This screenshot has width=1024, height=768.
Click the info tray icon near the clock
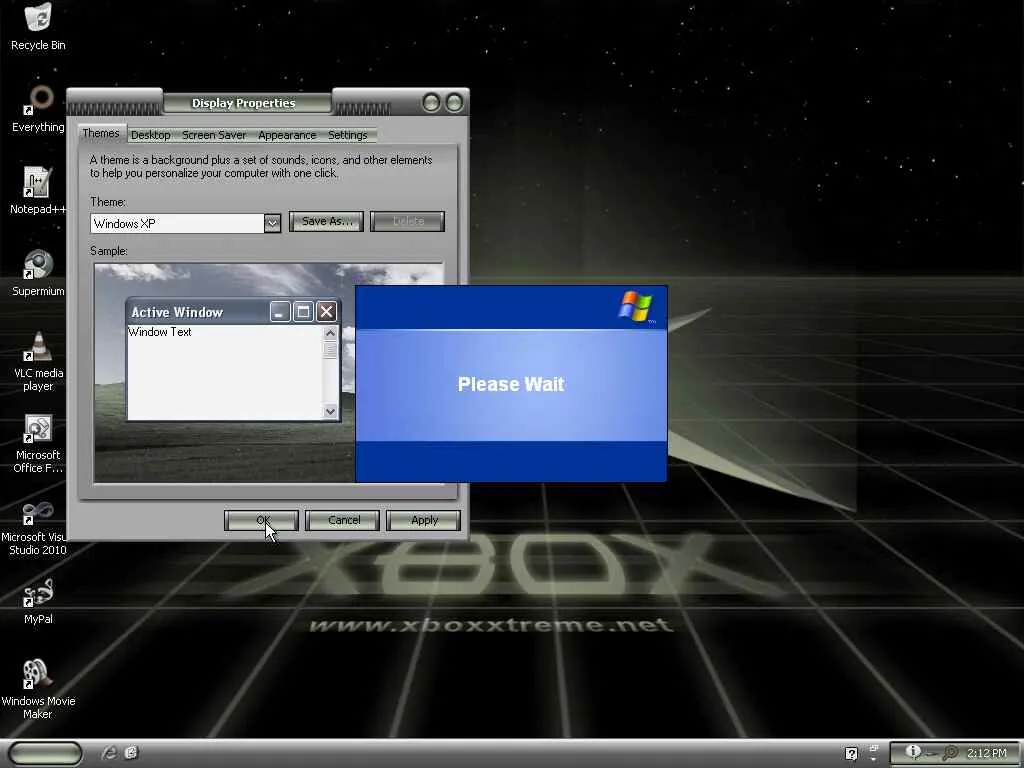click(913, 752)
